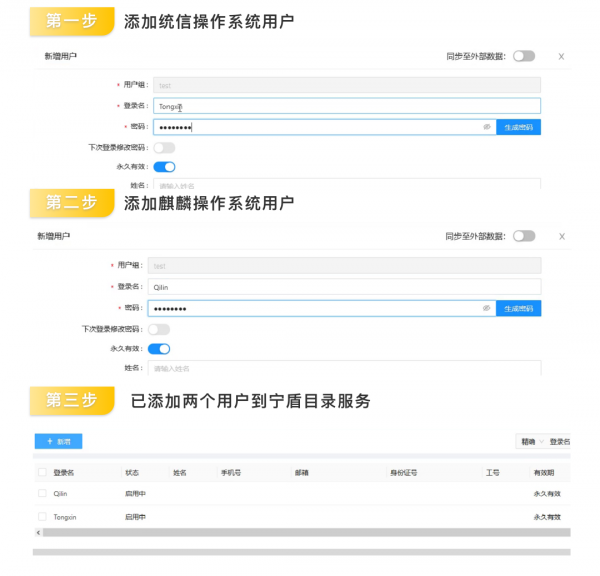
Task: Open the 精确 match-type dropdown
Action: tap(532, 442)
